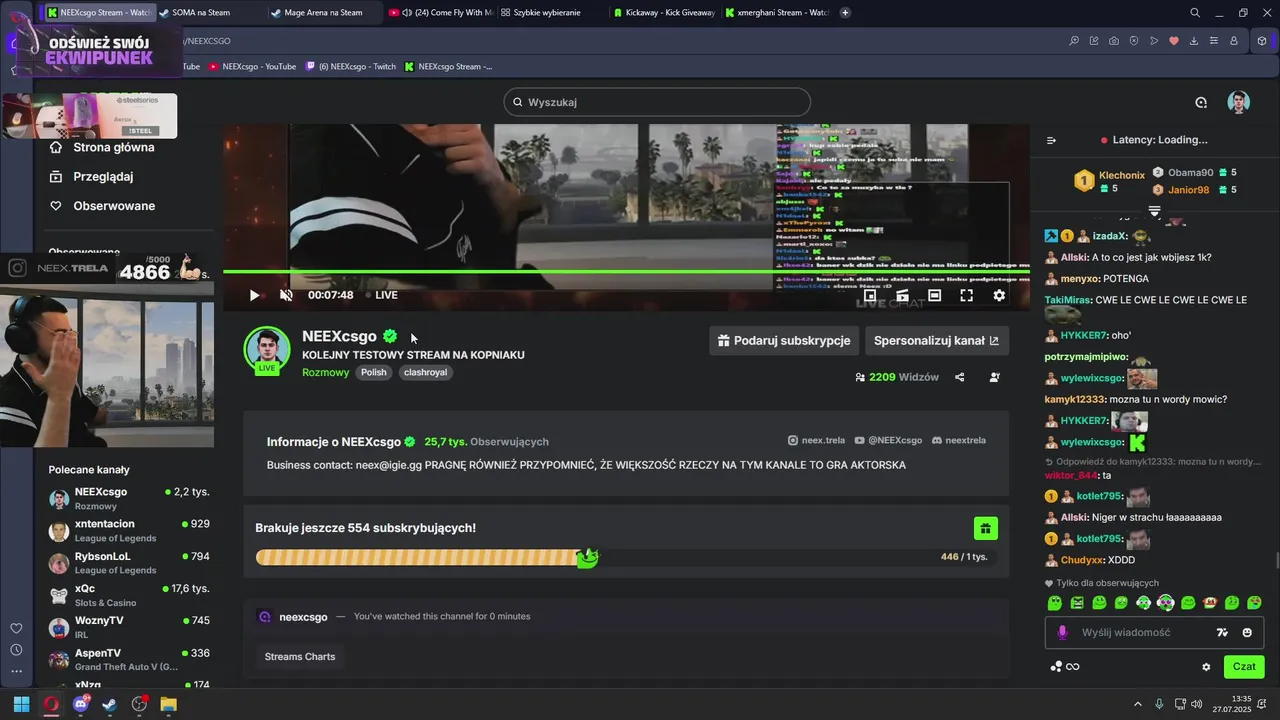Image resolution: width=1280 pixels, height=720 pixels.
Task: Open the AspenTV recommended channel
Action: 130,659
